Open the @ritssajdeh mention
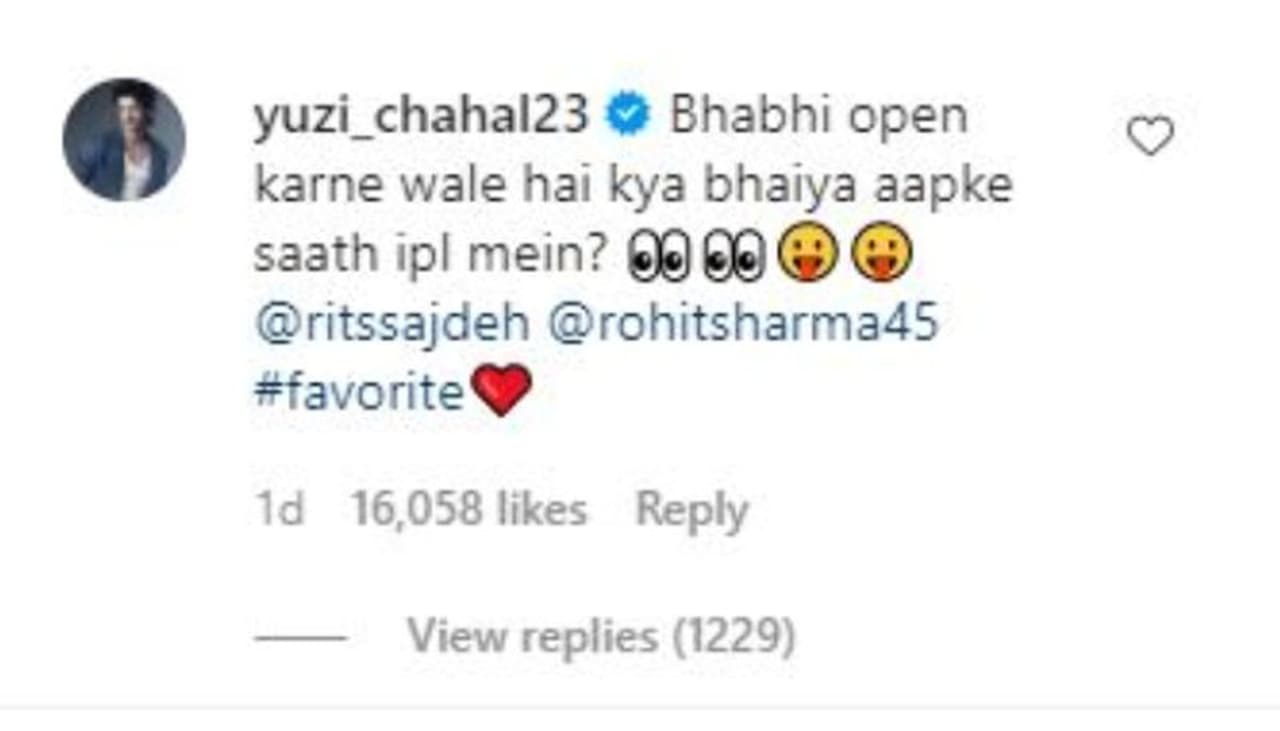The image size is (1280, 731). click(x=391, y=326)
